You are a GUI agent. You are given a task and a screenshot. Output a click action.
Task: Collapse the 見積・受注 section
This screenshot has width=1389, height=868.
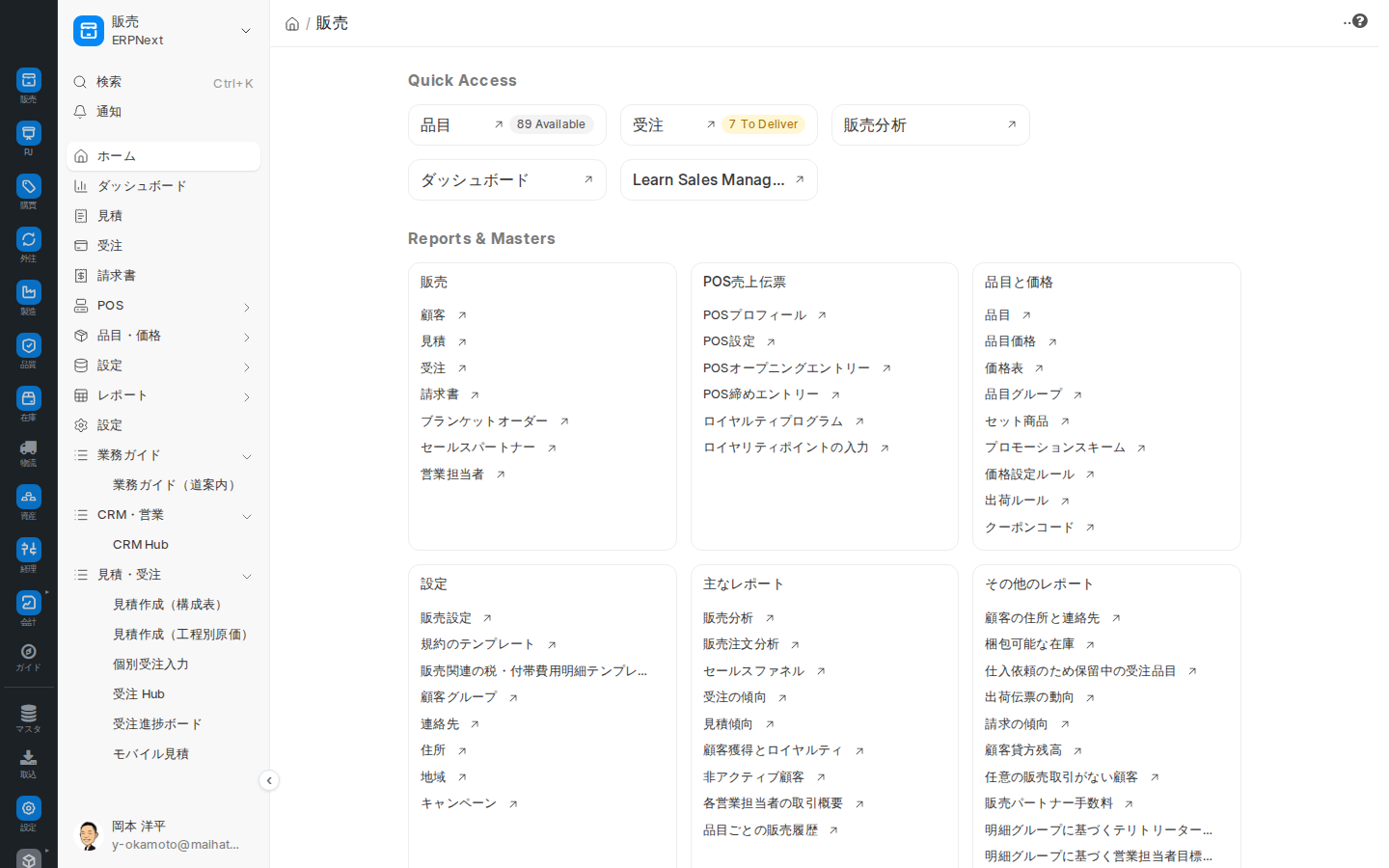(247, 576)
